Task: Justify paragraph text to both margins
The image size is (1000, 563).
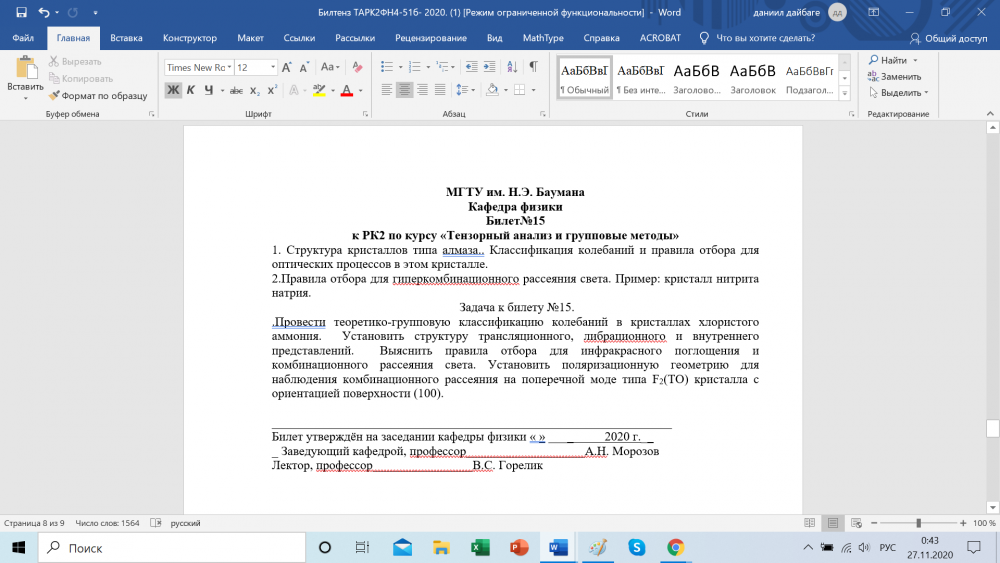Action: pyautogui.click(x=441, y=90)
